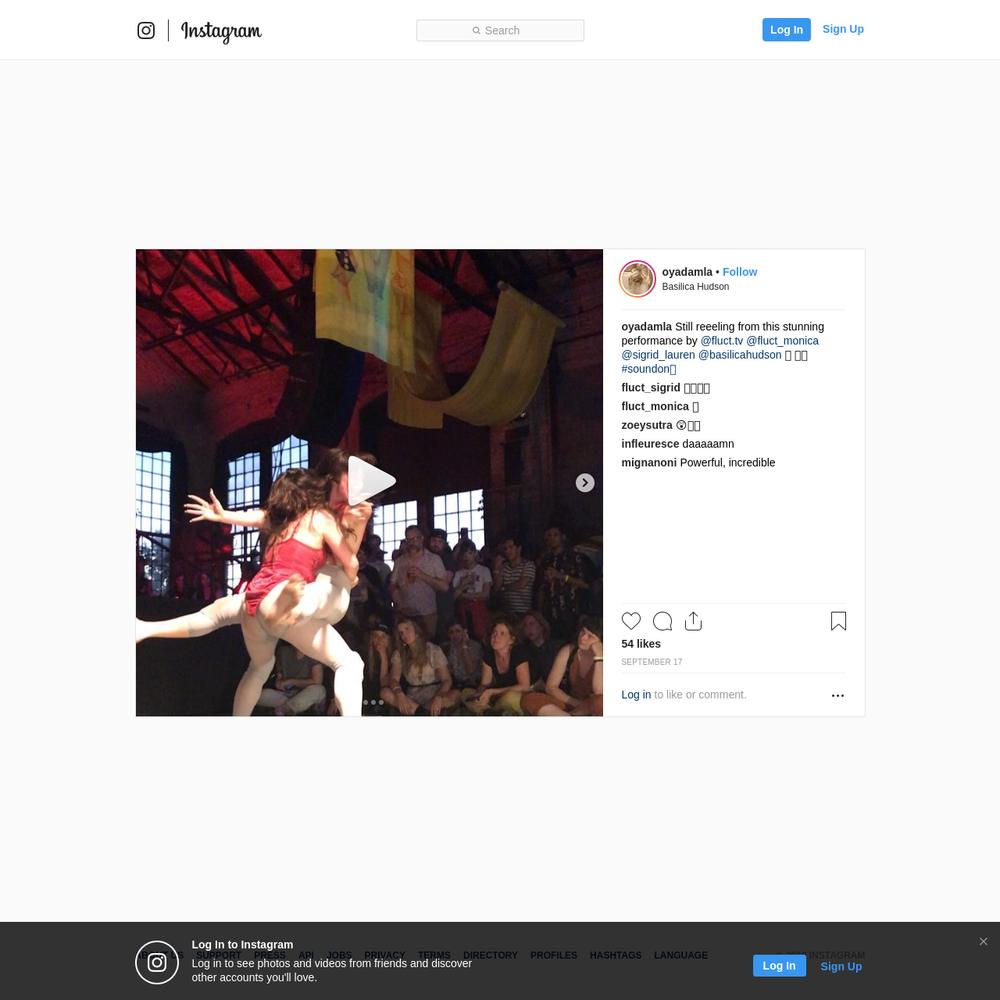
Task: Open @fluct.tv mention in caption
Action: coord(721,341)
